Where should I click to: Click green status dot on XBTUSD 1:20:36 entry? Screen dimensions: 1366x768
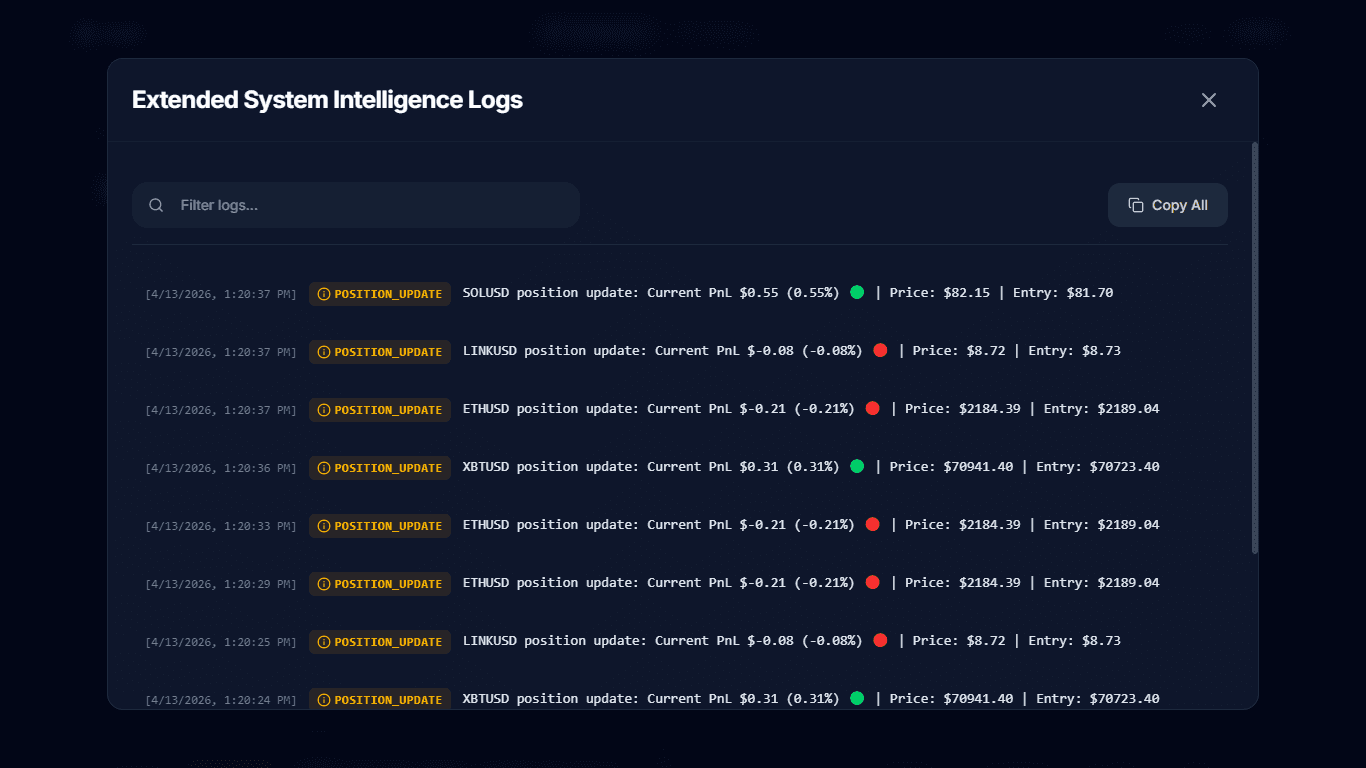point(857,466)
